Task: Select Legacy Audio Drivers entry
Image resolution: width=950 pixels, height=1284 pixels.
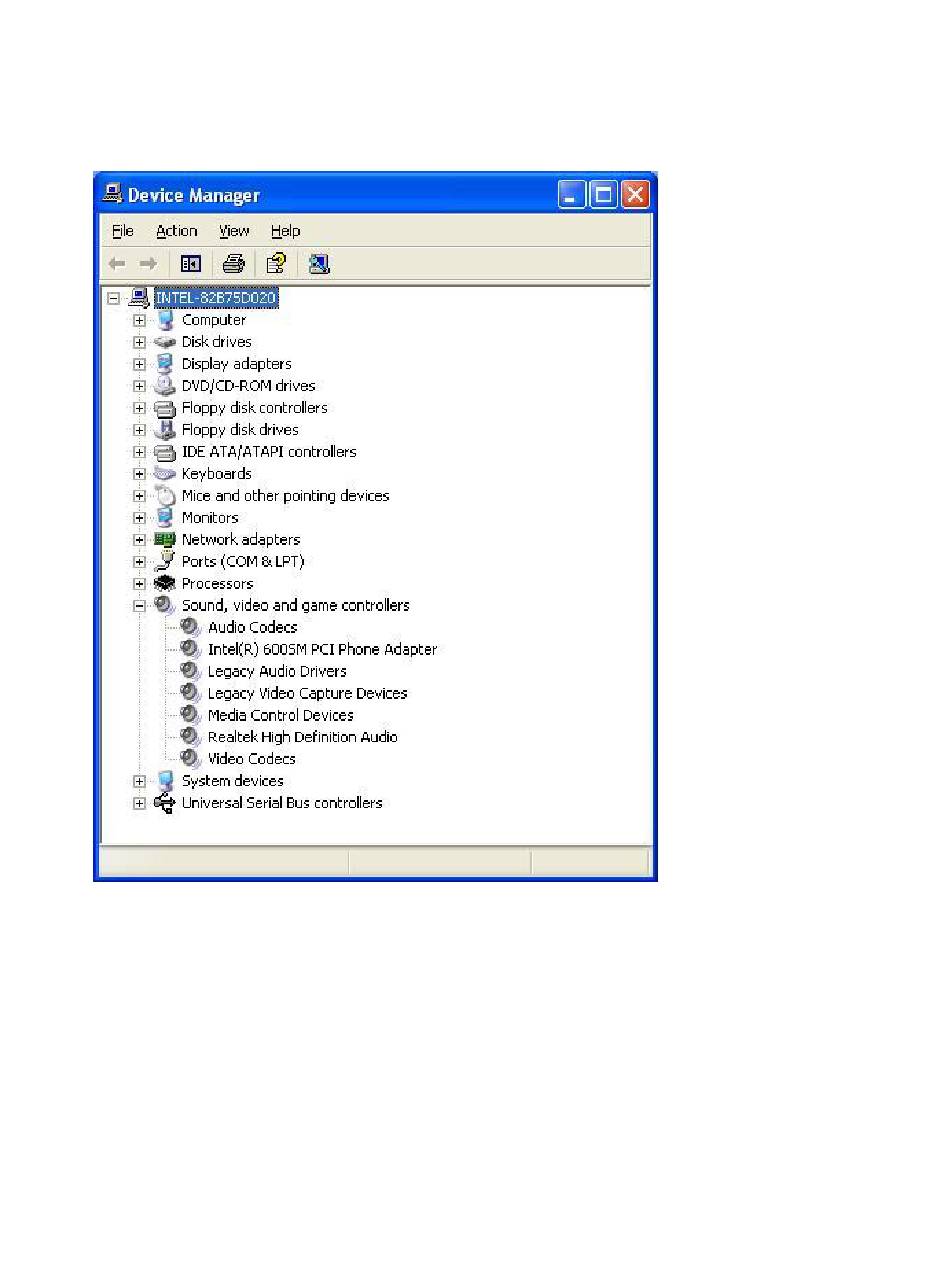Action: click(x=277, y=672)
